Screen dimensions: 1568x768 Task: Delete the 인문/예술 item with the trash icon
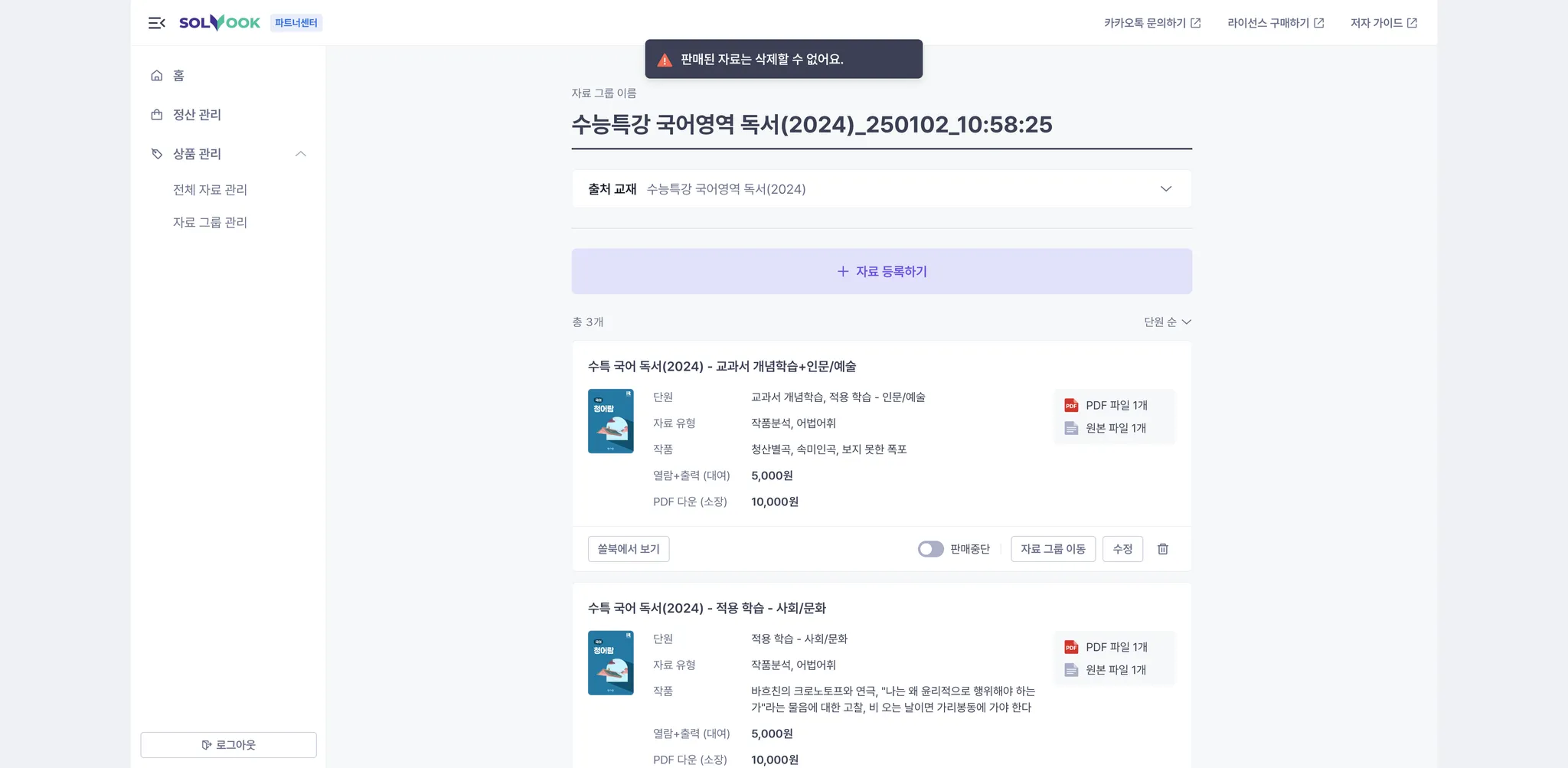tap(1162, 549)
